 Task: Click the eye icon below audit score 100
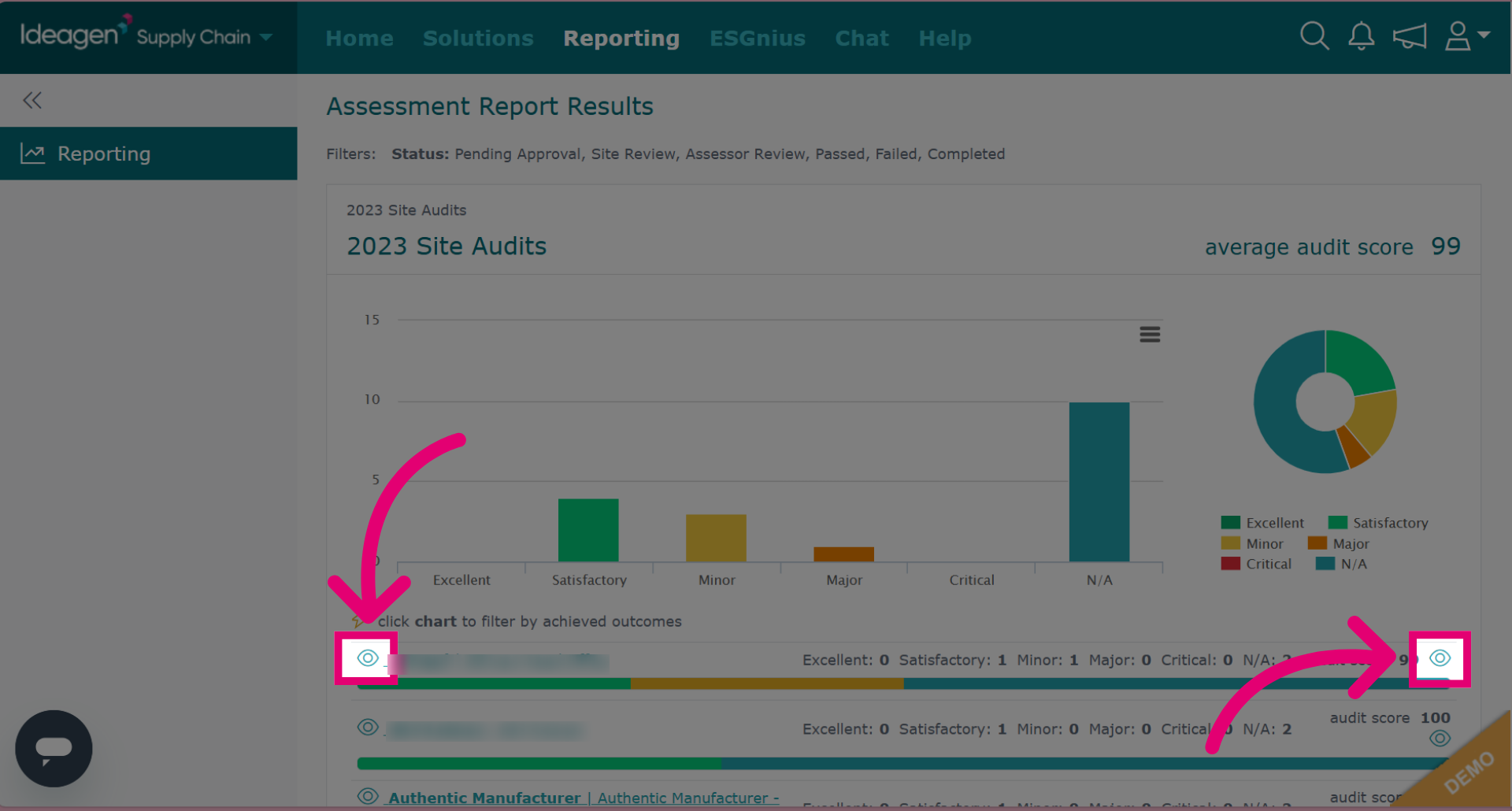[1440, 738]
